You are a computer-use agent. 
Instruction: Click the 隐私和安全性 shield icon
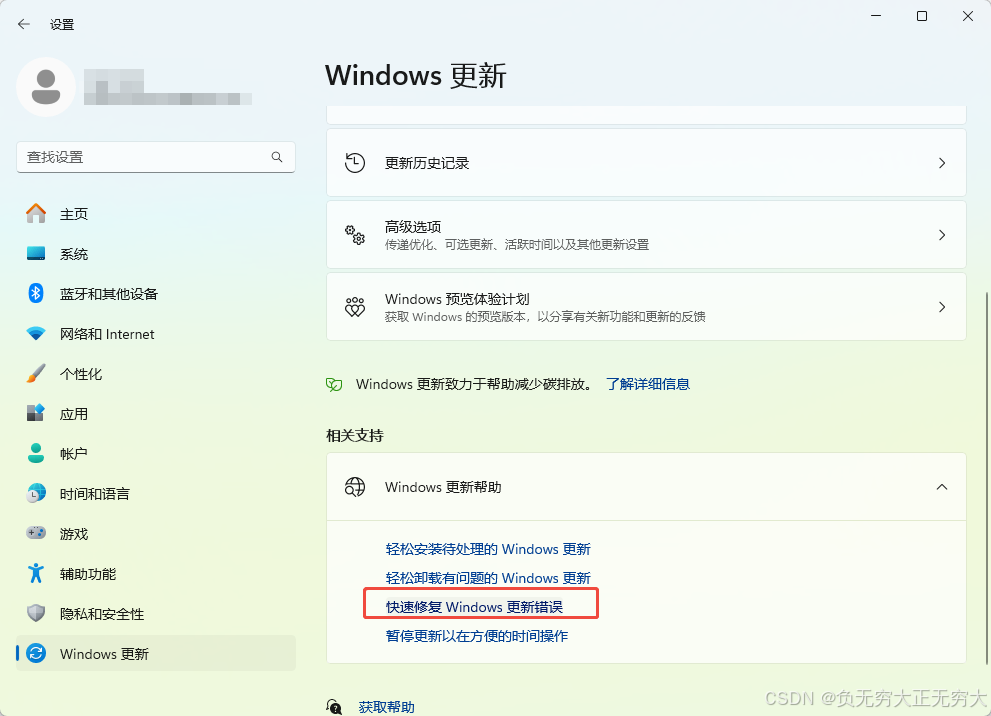point(36,613)
